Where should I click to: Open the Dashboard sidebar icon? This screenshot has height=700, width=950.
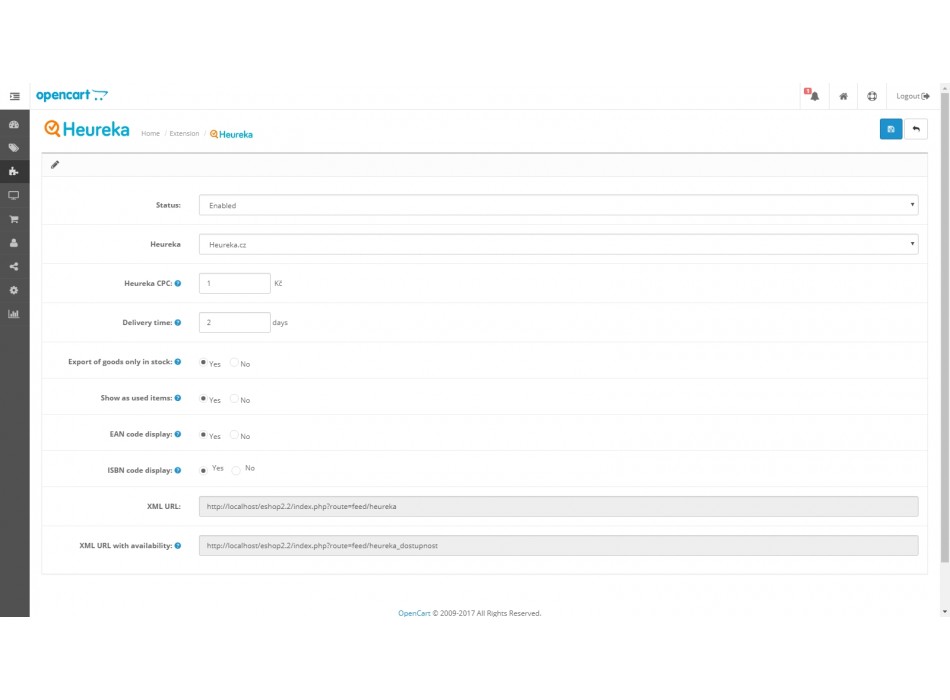point(14,124)
